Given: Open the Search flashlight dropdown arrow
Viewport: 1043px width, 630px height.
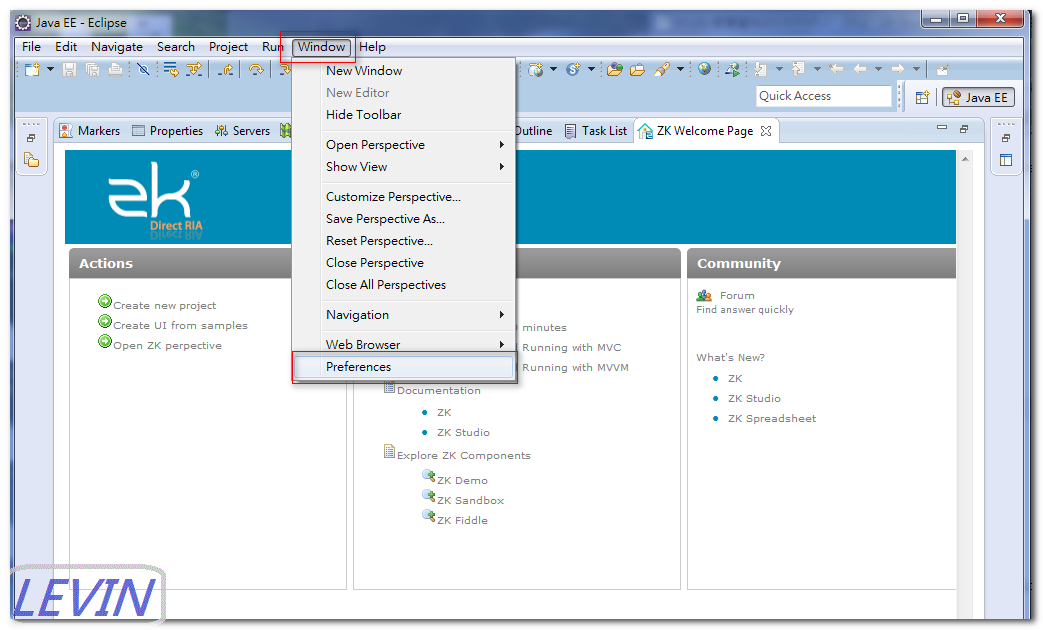Looking at the screenshot, I should (x=680, y=69).
